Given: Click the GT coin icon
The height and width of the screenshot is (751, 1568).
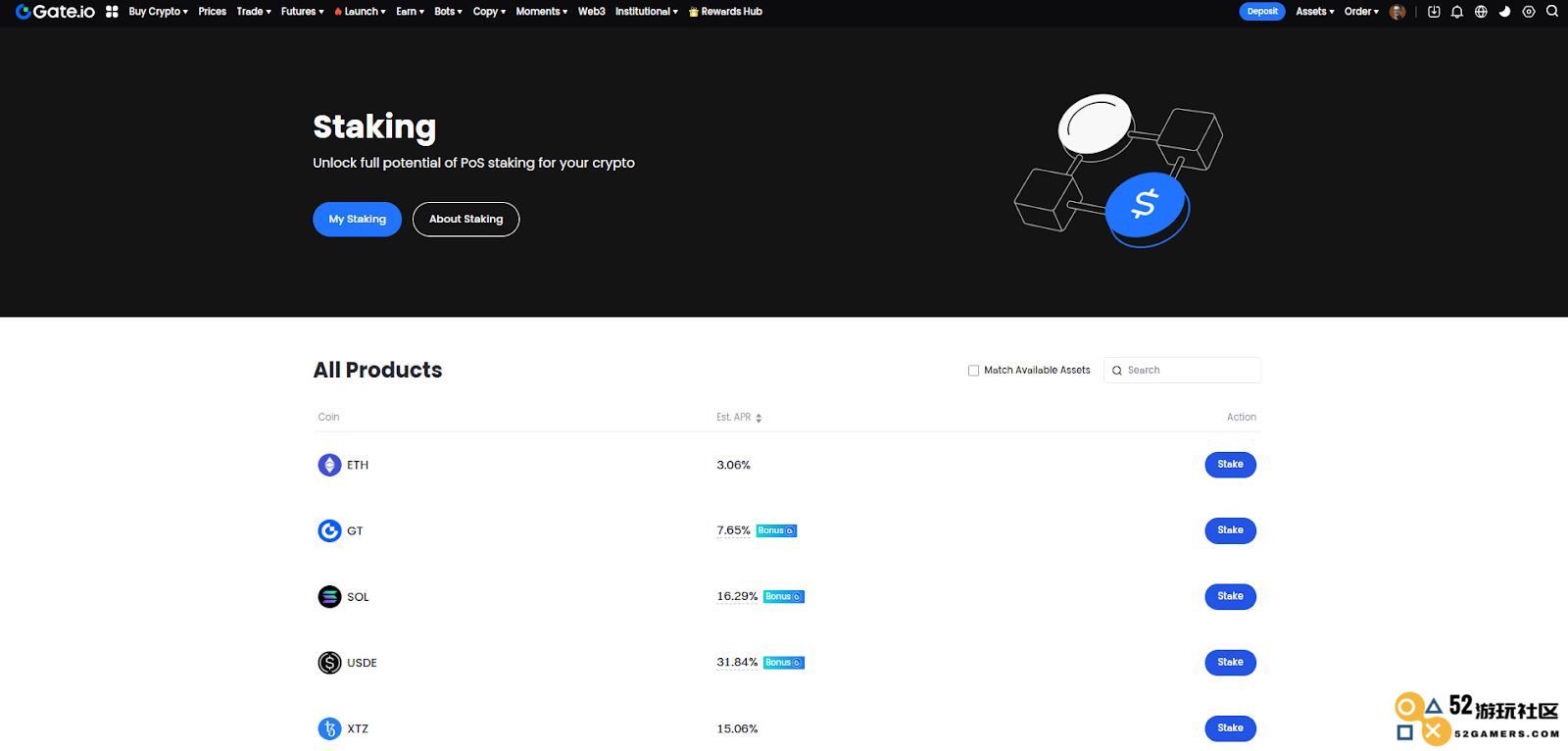Looking at the screenshot, I should (x=329, y=530).
